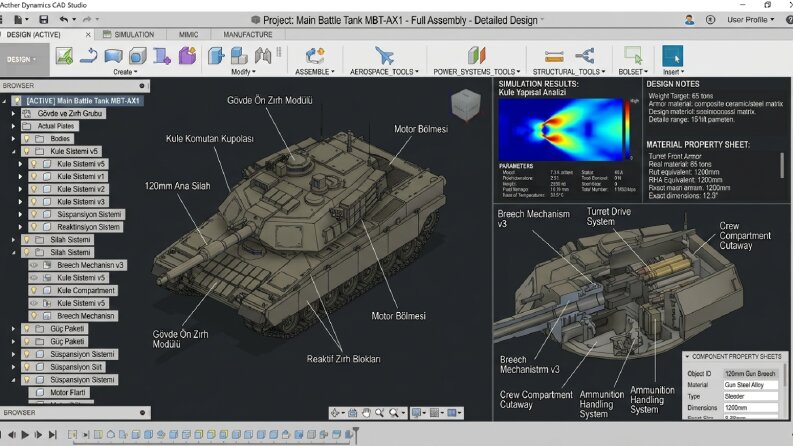The height and width of the screenshot is (446, 793).
Task: Select the gray split body Modify tool
Action: tap(263, 56)
